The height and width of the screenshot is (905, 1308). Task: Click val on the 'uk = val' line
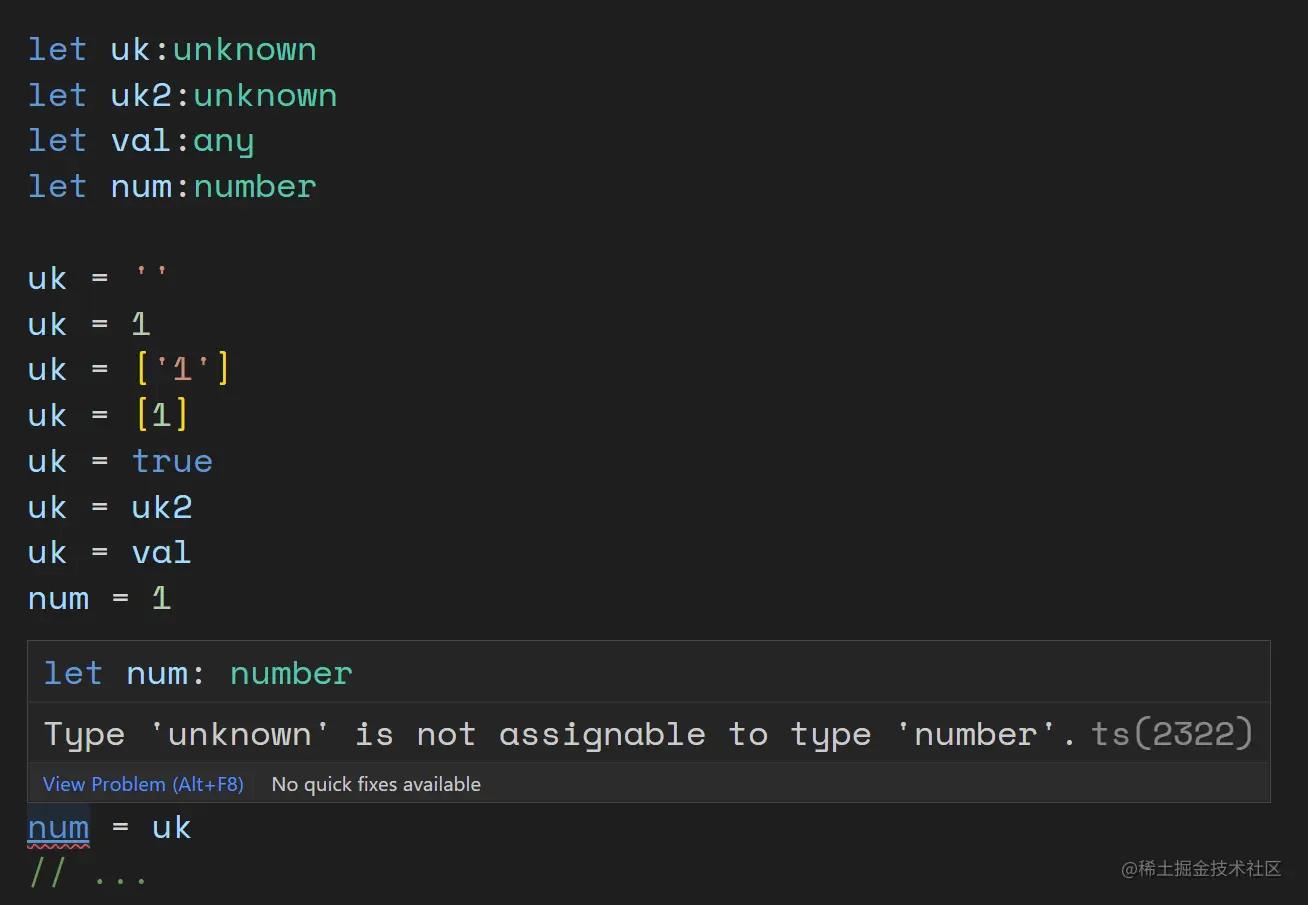161,553
